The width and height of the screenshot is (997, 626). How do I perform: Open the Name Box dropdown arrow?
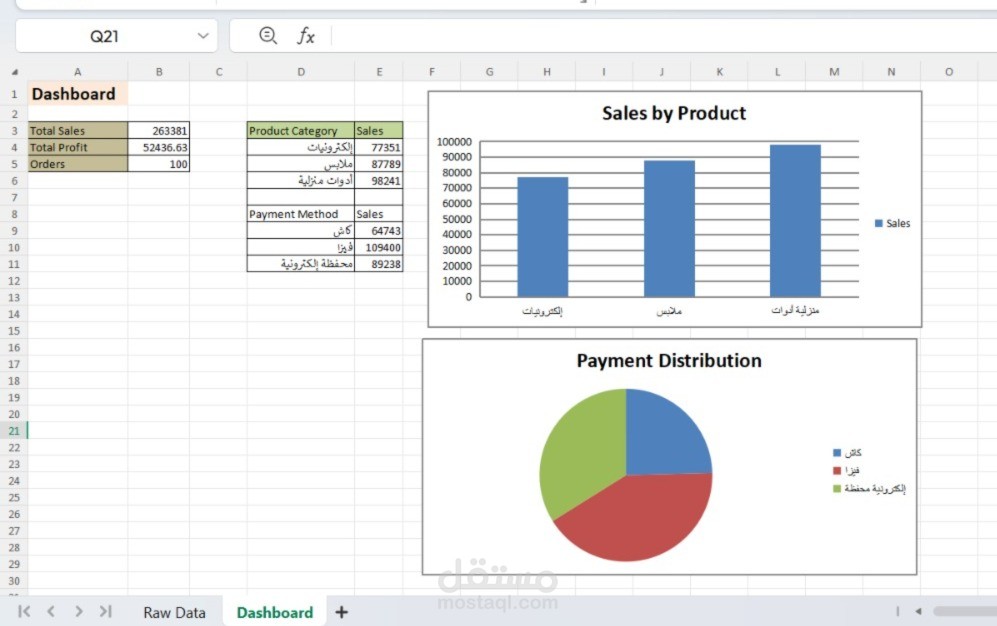[x=203, y=36]
